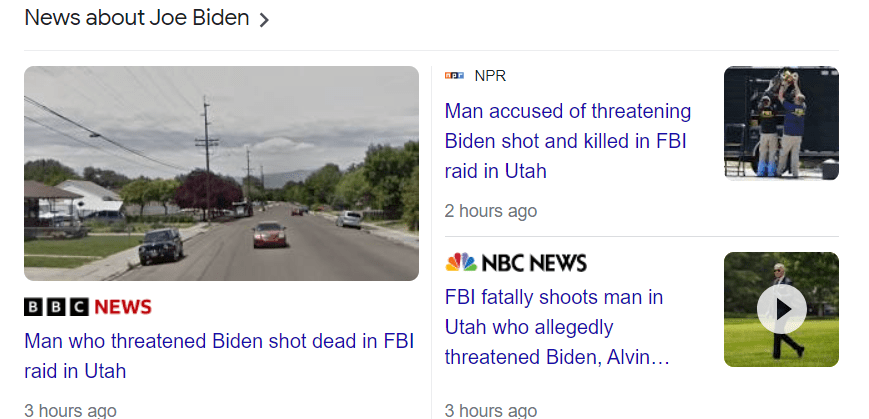Image resolution: width=869 pixels, height=419 pixels.
Task: Open "Man who threatened Biden shot dead" article
Action: click(218, 355)
